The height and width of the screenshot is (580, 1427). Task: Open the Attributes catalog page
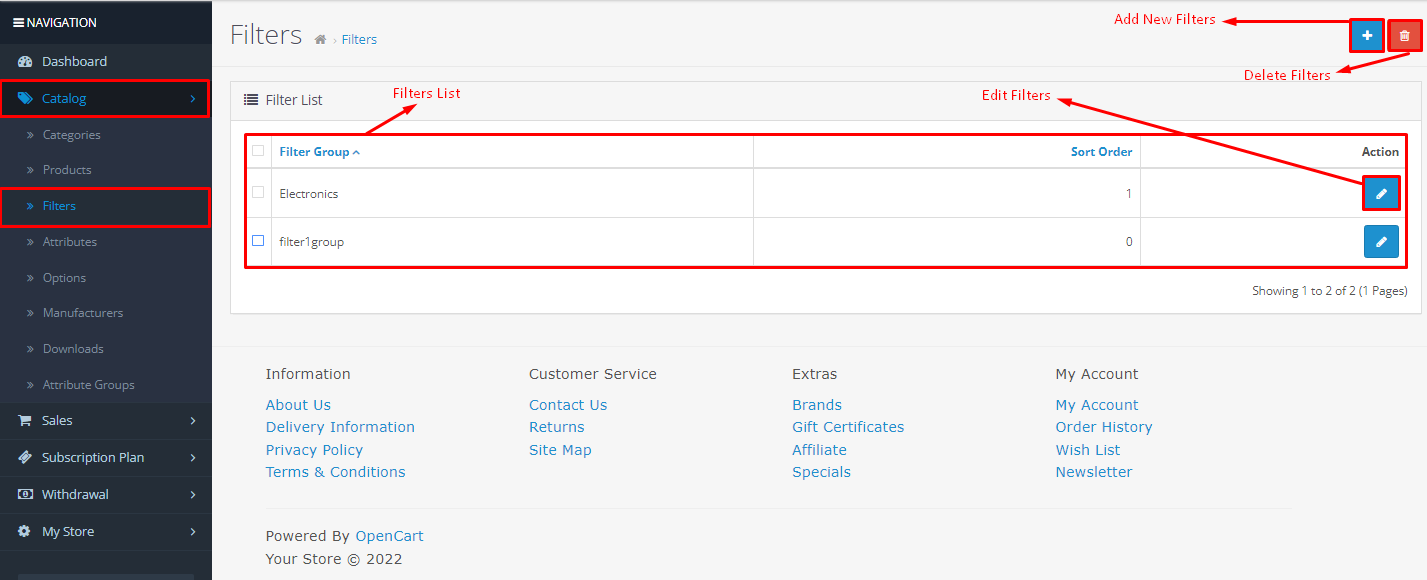[70, 241]
